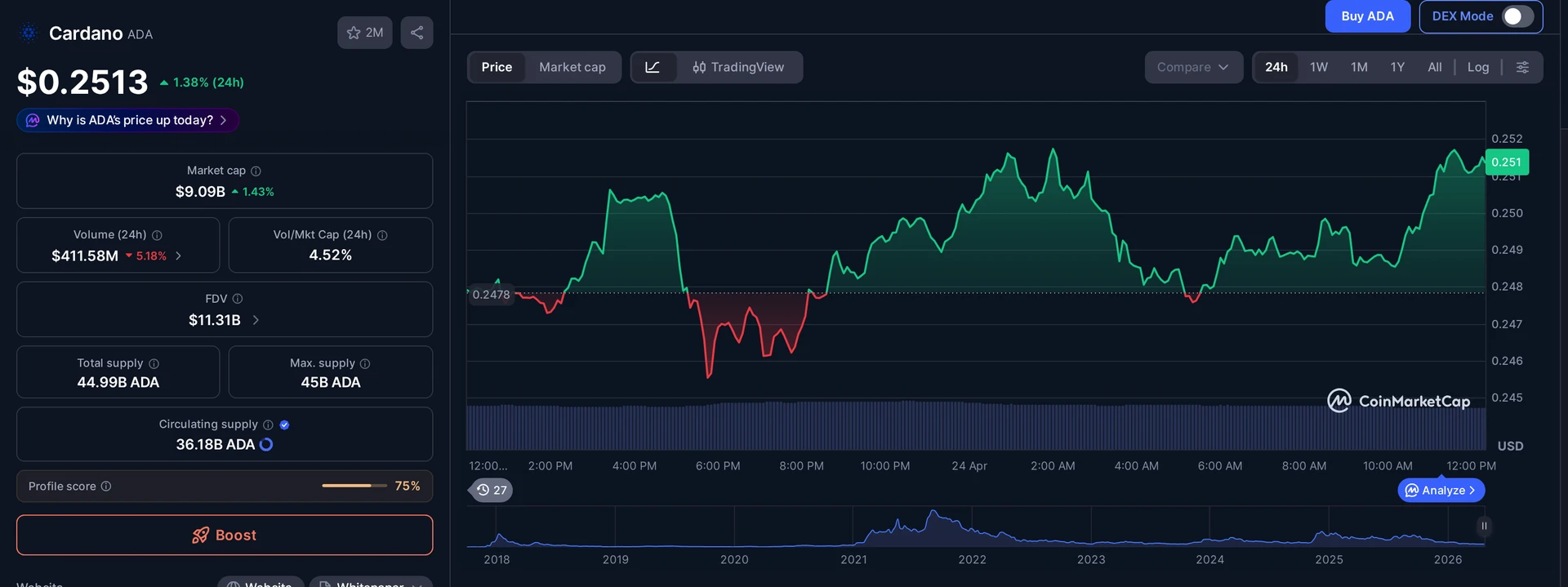Switch to TradingView chart
This screenshot has width=1568, height=587.
738,67
